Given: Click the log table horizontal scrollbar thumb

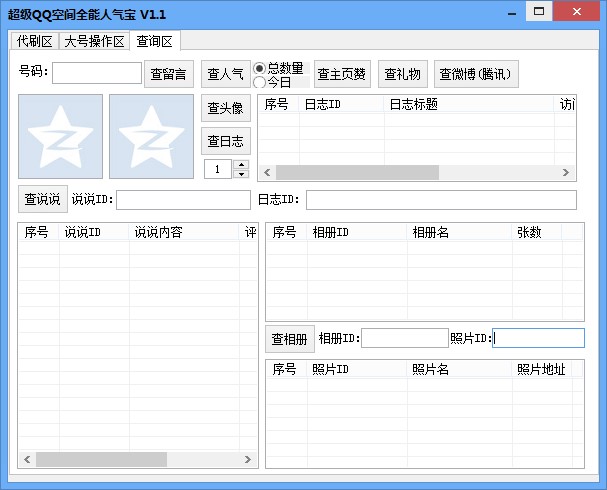Looking at the screenshot, I should [x=357, y=173].
